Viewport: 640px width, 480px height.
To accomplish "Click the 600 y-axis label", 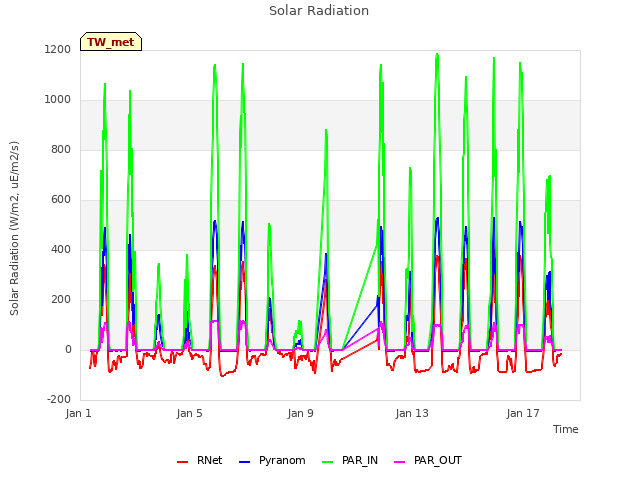I will pyautogui.click(x=61, y=200).
